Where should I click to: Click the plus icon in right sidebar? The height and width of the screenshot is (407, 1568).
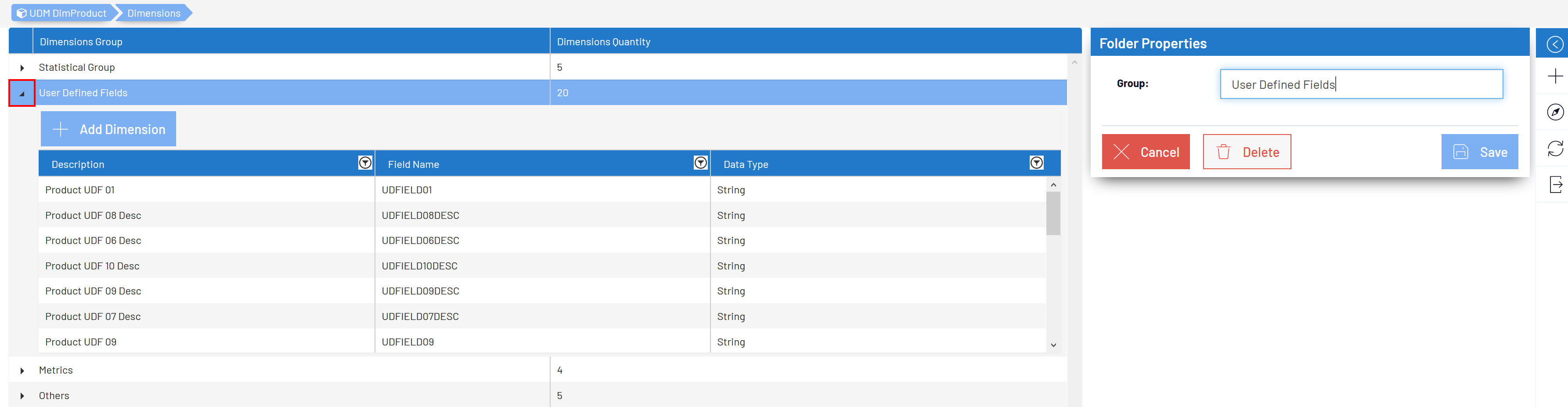point(1555,76)
